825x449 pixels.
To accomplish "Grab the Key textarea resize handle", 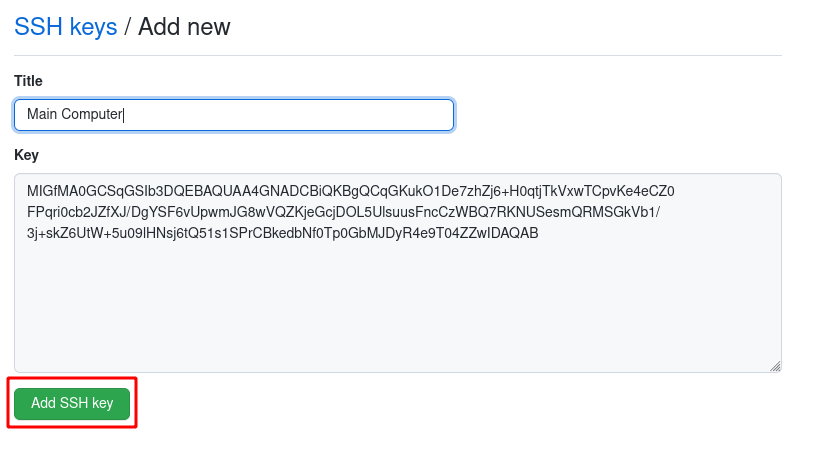I will coord(775,366).
